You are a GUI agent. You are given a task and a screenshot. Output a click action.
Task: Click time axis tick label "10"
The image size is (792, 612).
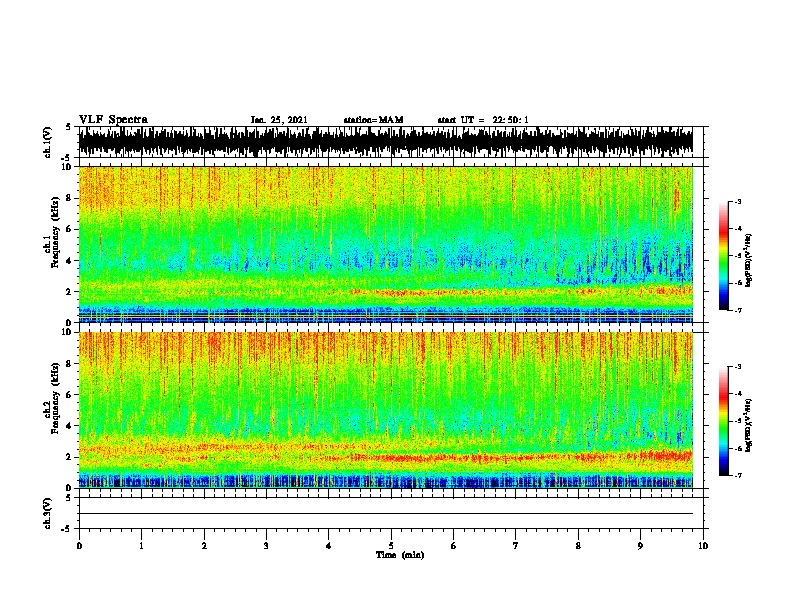tap(703, 546)
